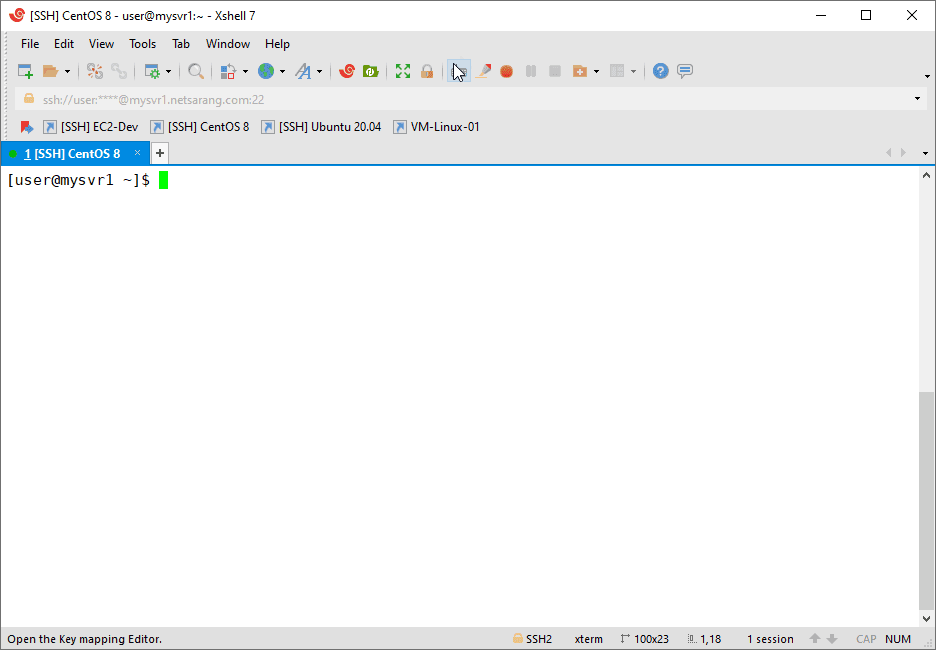Open [SSH] EC2-Dev session link

[x=91, y=127]
